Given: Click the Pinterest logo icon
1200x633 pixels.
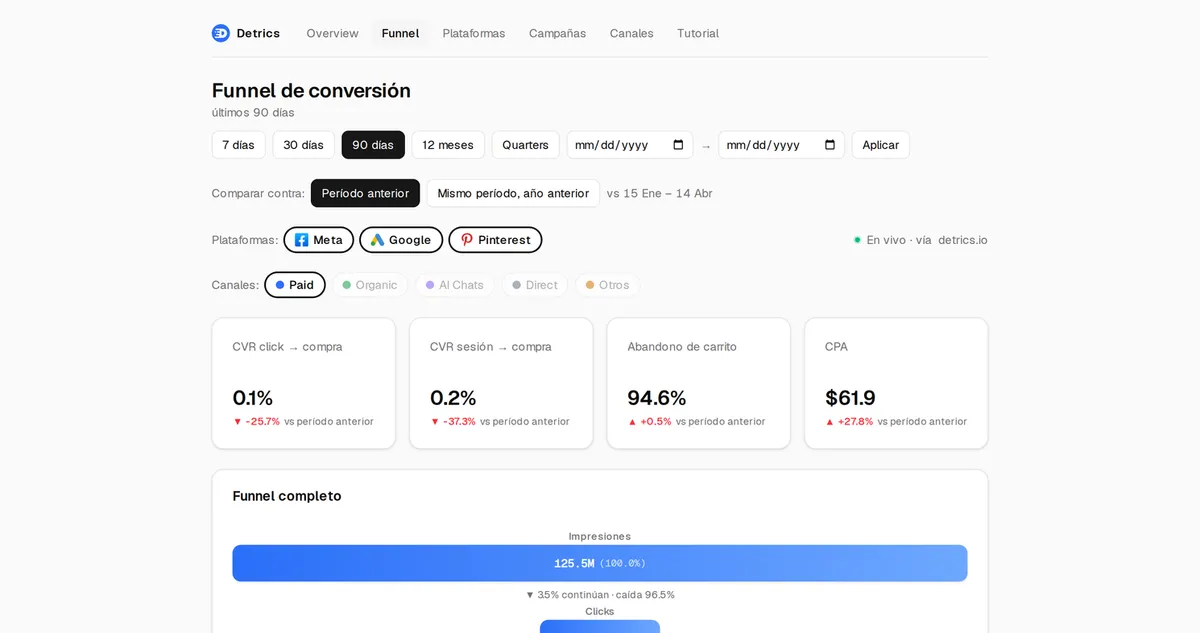Looking at the screenshot, I should point(466,240).
